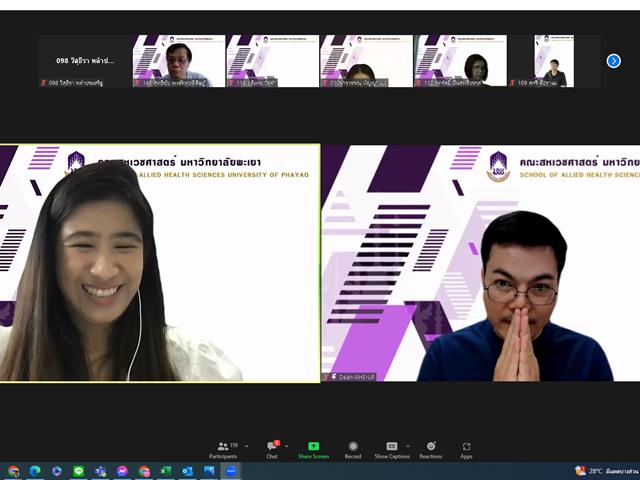This screenshot has width=640, height=480.
Task: Open Messenger from the taskbar
Action: 122,471
